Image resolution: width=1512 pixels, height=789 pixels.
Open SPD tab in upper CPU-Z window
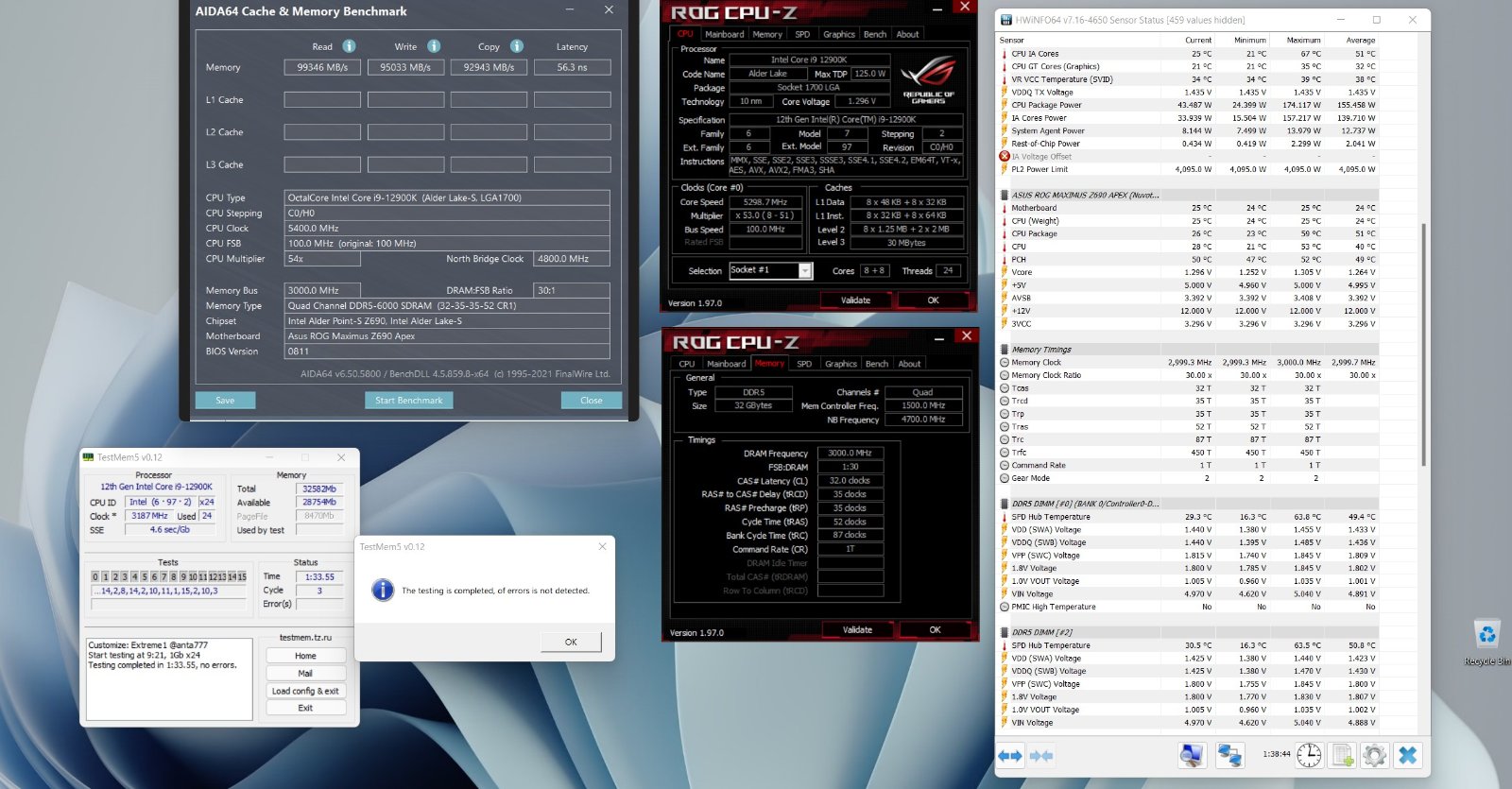[x=802, y=34]
